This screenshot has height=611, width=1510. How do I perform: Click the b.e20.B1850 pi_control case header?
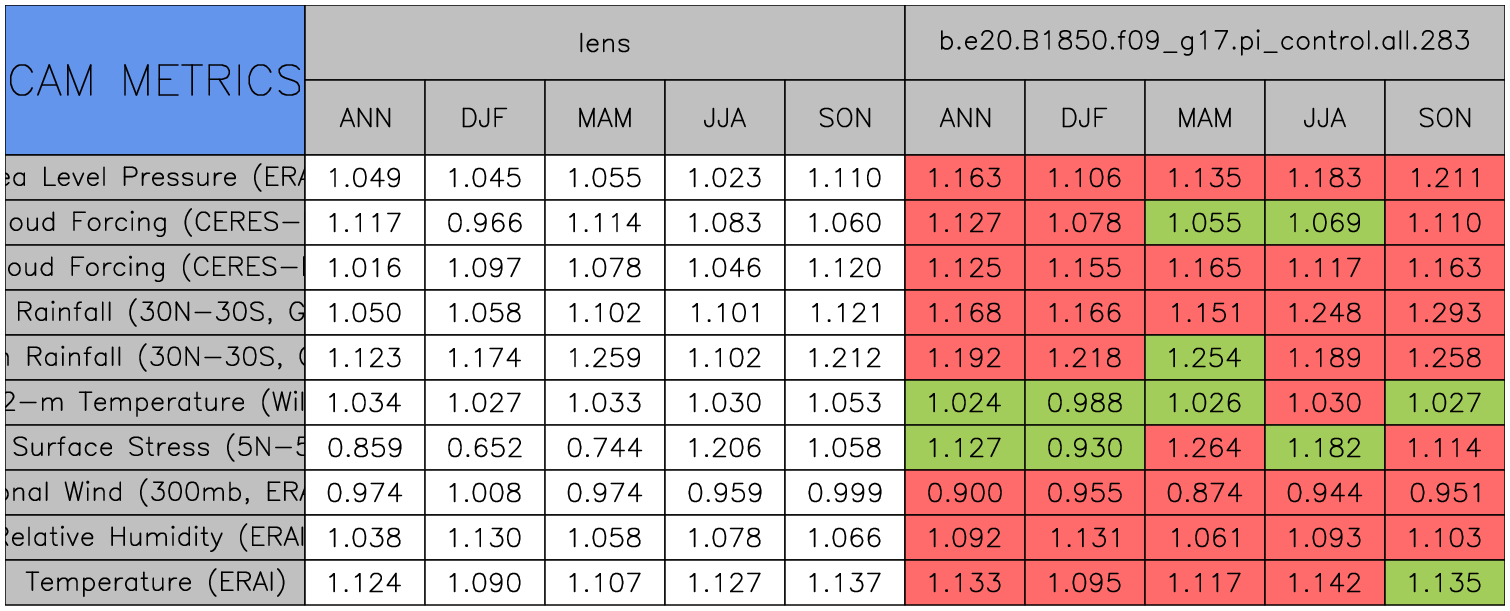click(1204, 42)
